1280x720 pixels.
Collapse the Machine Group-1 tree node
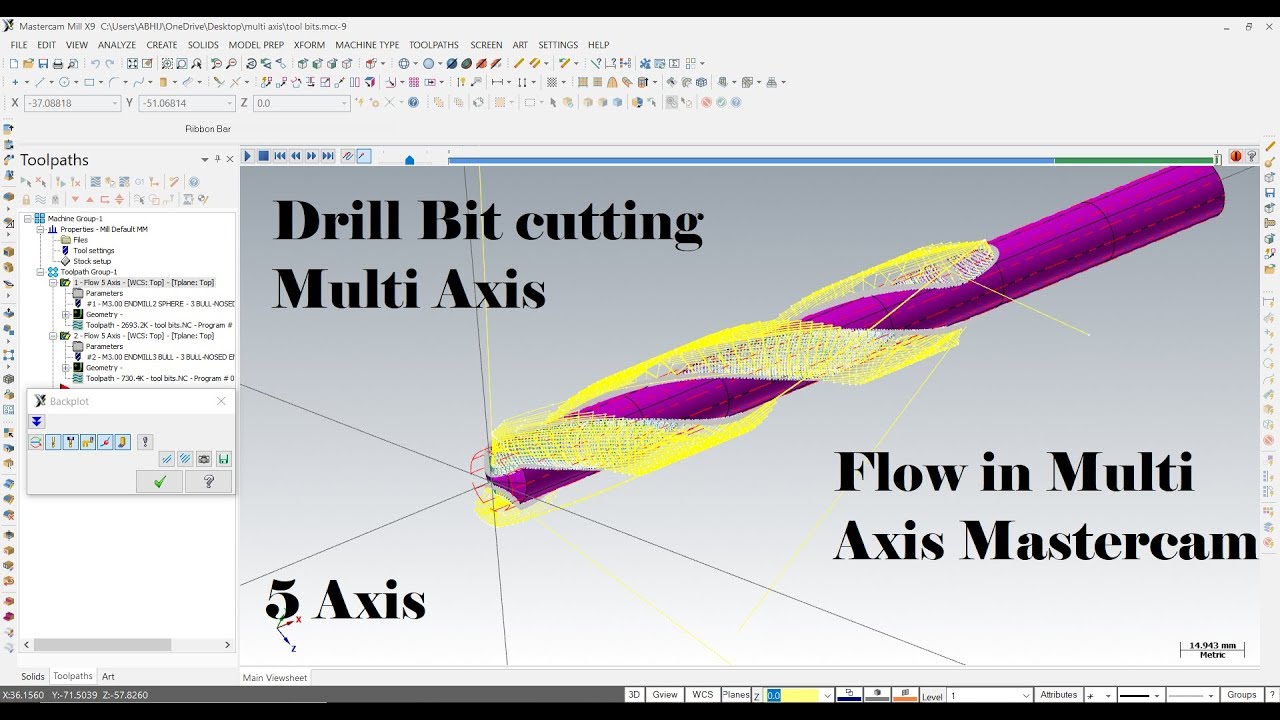coord(27,219)
